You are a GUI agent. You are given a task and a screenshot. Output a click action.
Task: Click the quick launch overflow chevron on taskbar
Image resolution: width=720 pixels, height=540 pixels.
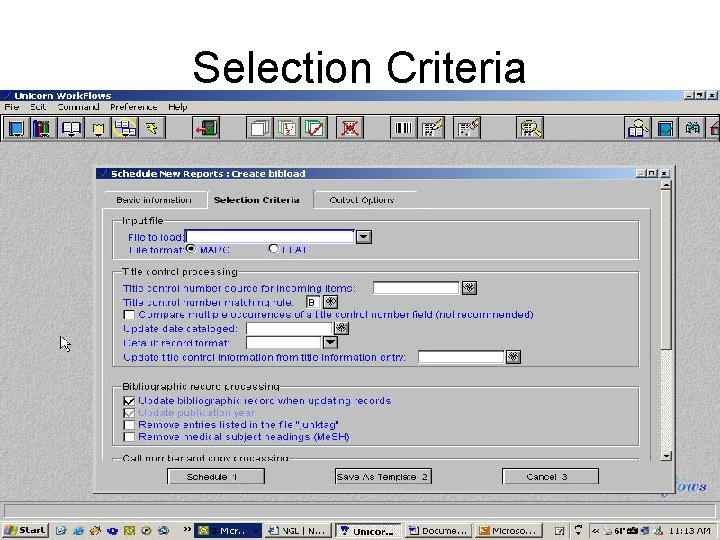click(x=187, y=529)
